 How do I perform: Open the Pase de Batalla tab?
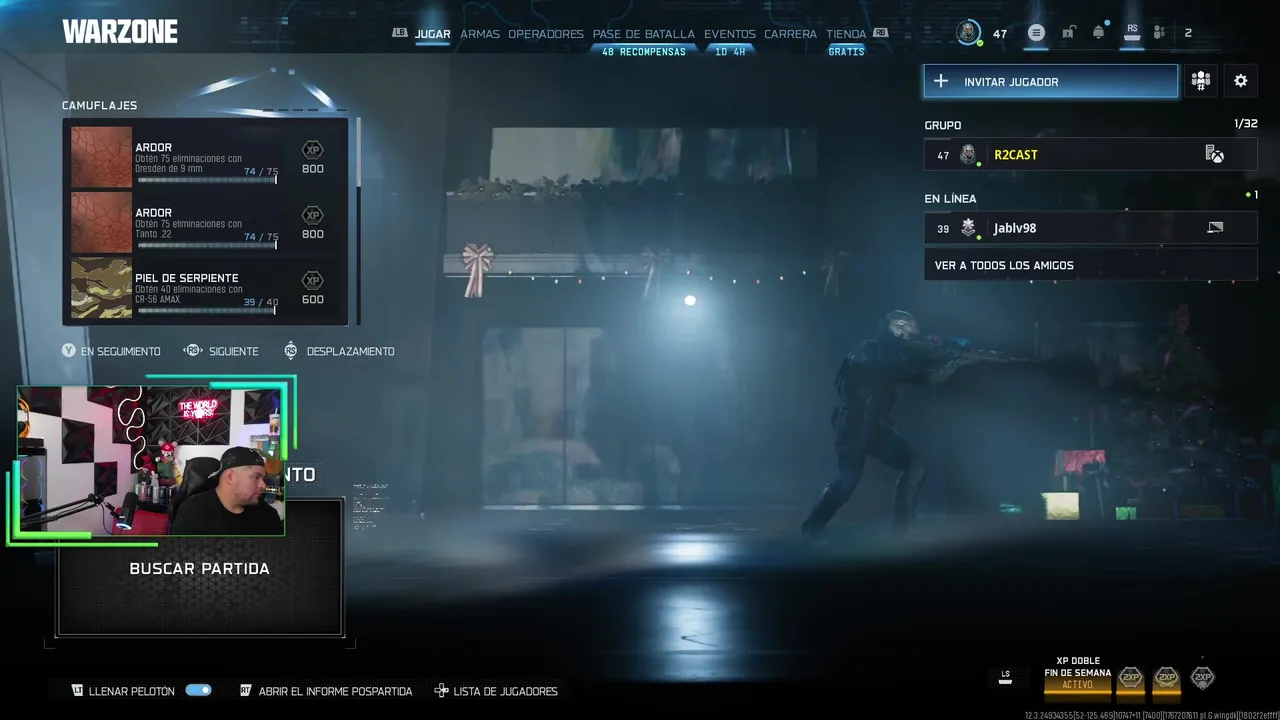coord(644,34)
